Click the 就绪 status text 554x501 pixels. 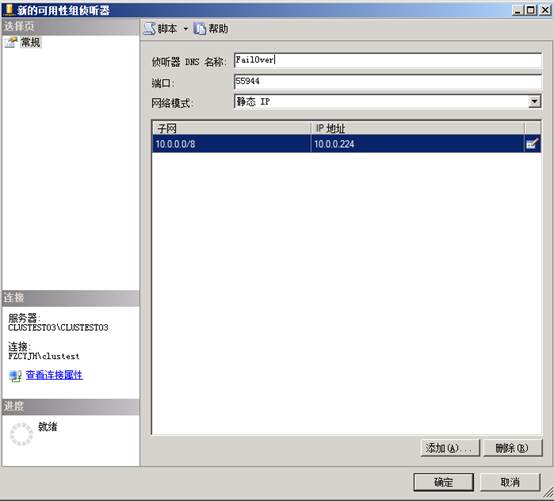coord(47,427)
